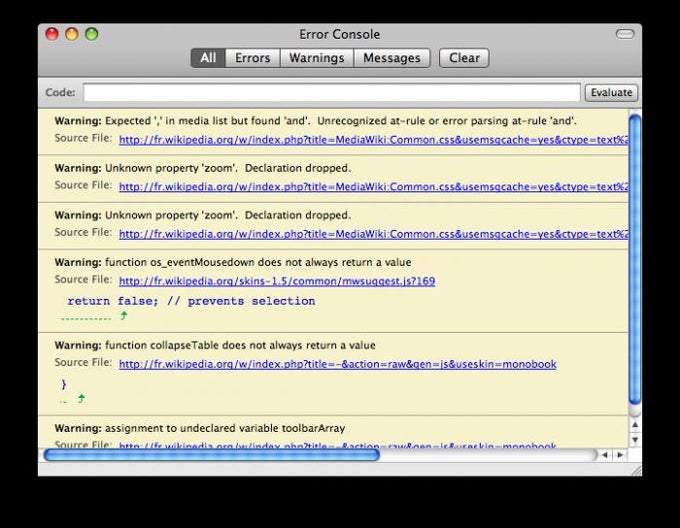Clear the console log
The width and height of the screenshot is (680, 528).
(x=464, y=58)
